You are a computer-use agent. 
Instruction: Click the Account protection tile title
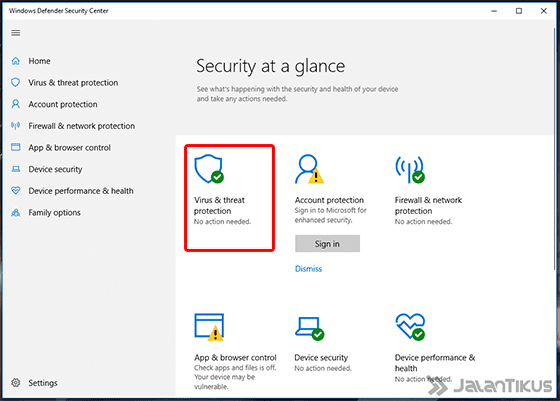coord(329,200)
